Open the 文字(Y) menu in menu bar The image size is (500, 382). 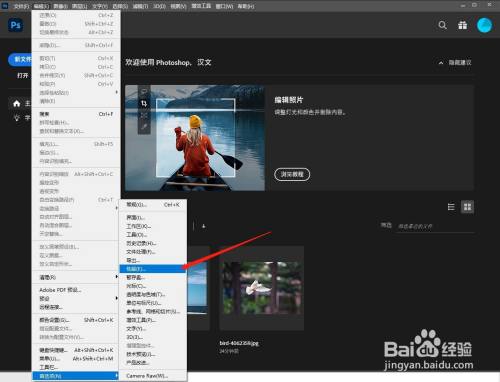[x=100, y=6]
